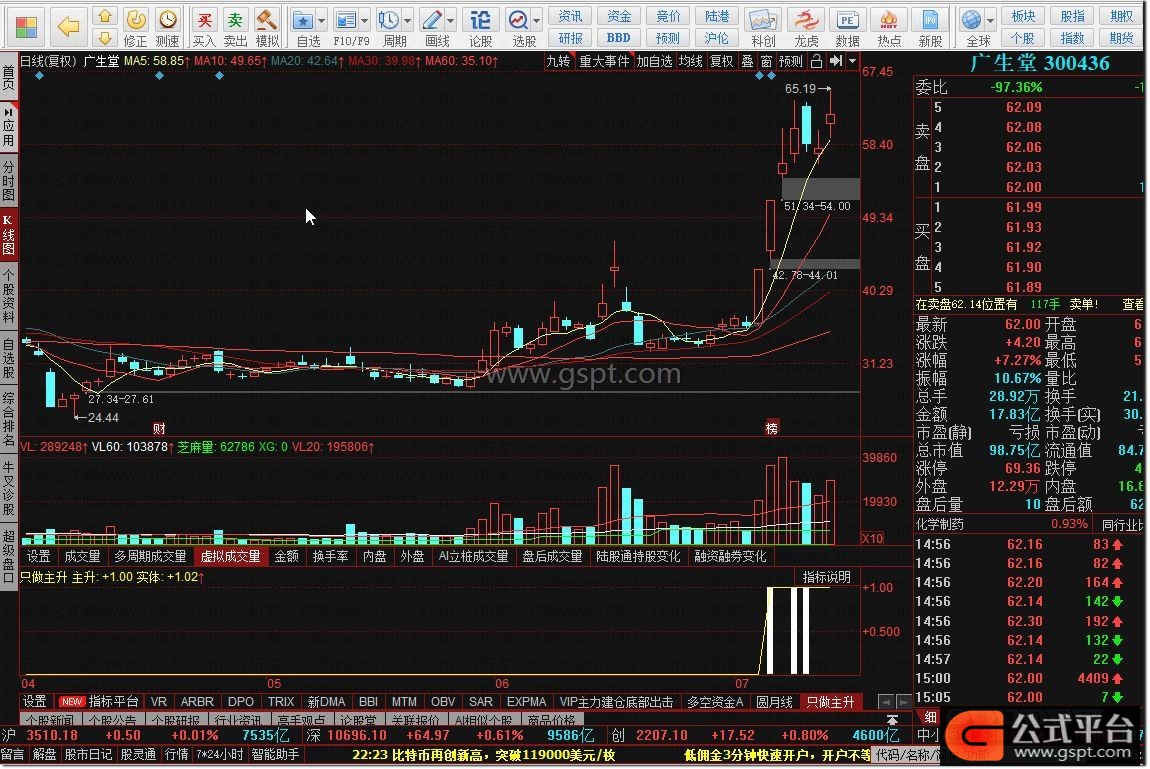
Task: Toggle 均线 moving averages display
Action: tap(691, 62)
